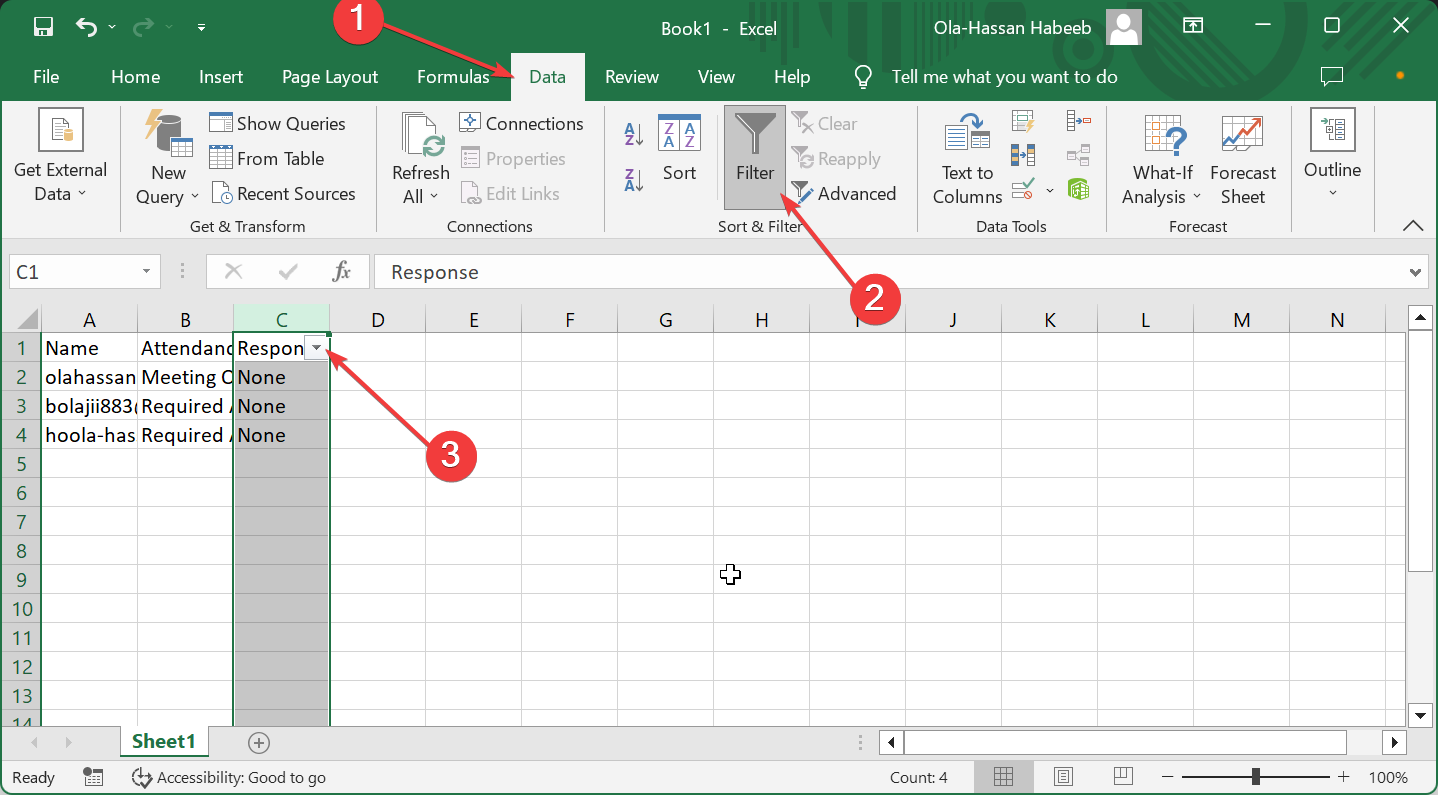
Task: Click the Sort Z to A icon
Action: (634, 179)
